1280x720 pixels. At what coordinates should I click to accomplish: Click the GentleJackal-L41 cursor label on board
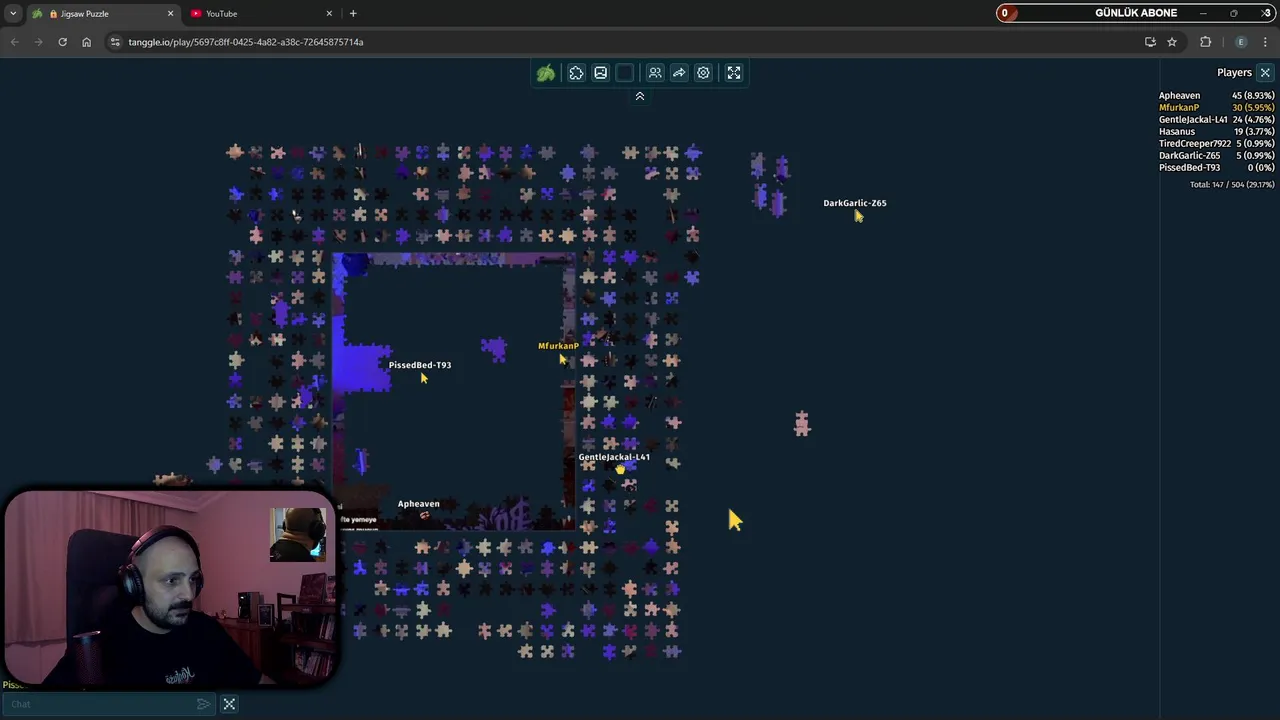click(614, 457)
